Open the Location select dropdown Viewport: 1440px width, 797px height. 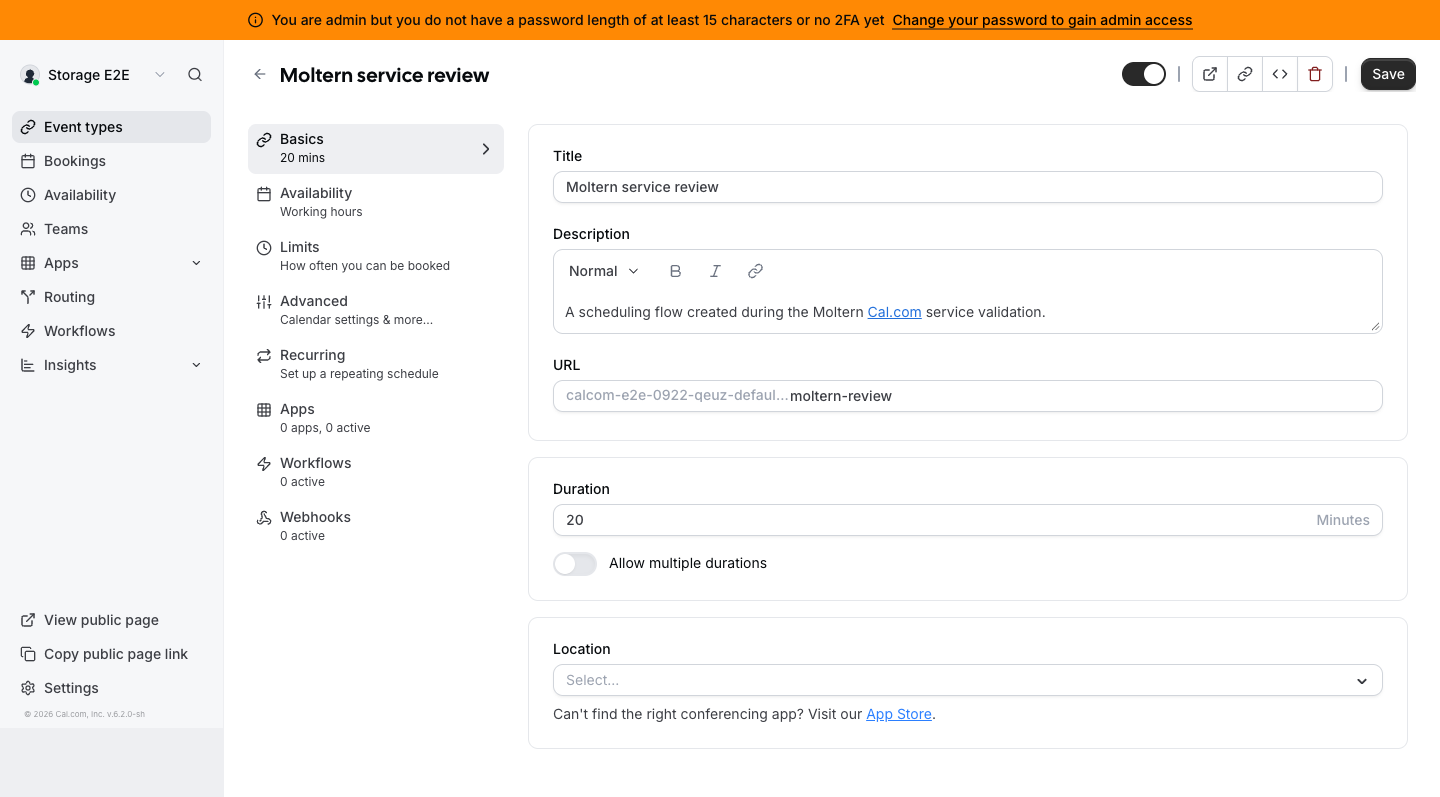click(x=968, y=680)
